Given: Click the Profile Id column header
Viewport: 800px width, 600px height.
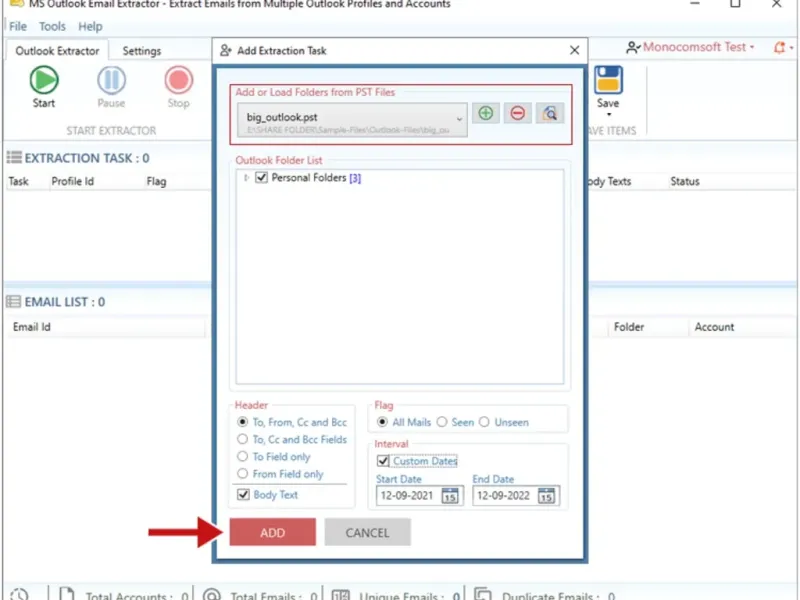Looking at the screenshot, I should [x=72, y=182].
